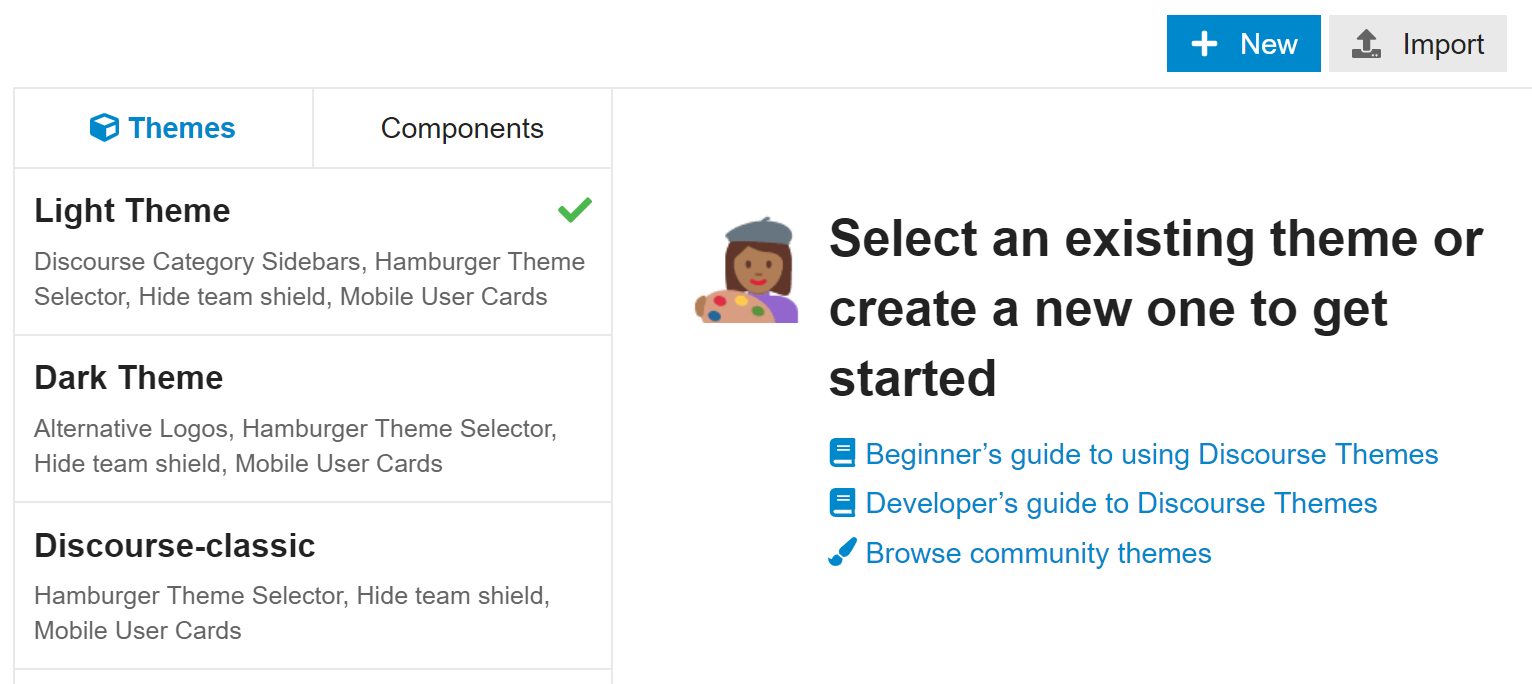Open the Beginner's guide to using Discourse Themes

pos(1152,453)
